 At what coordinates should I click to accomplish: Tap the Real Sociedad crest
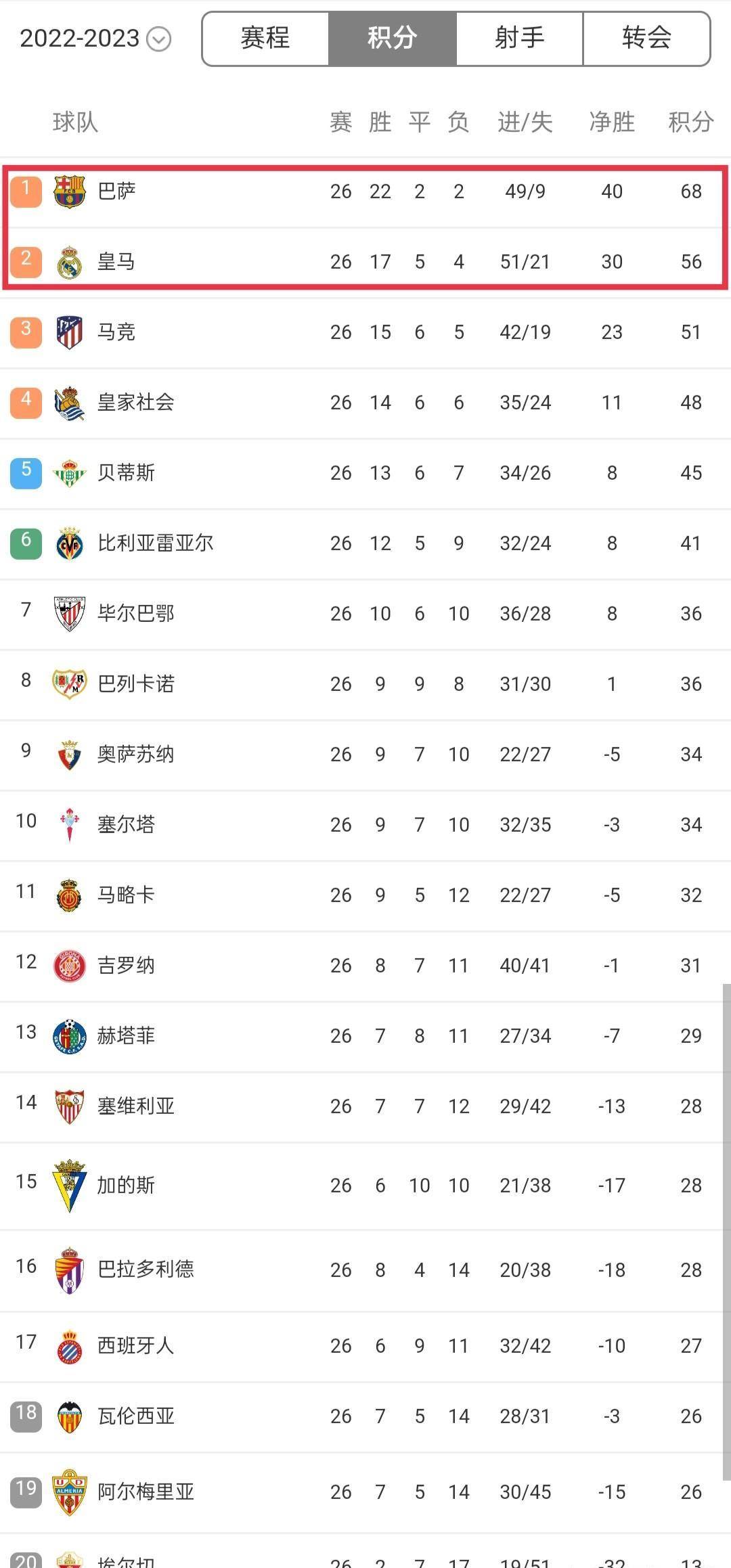pos(70,403)
